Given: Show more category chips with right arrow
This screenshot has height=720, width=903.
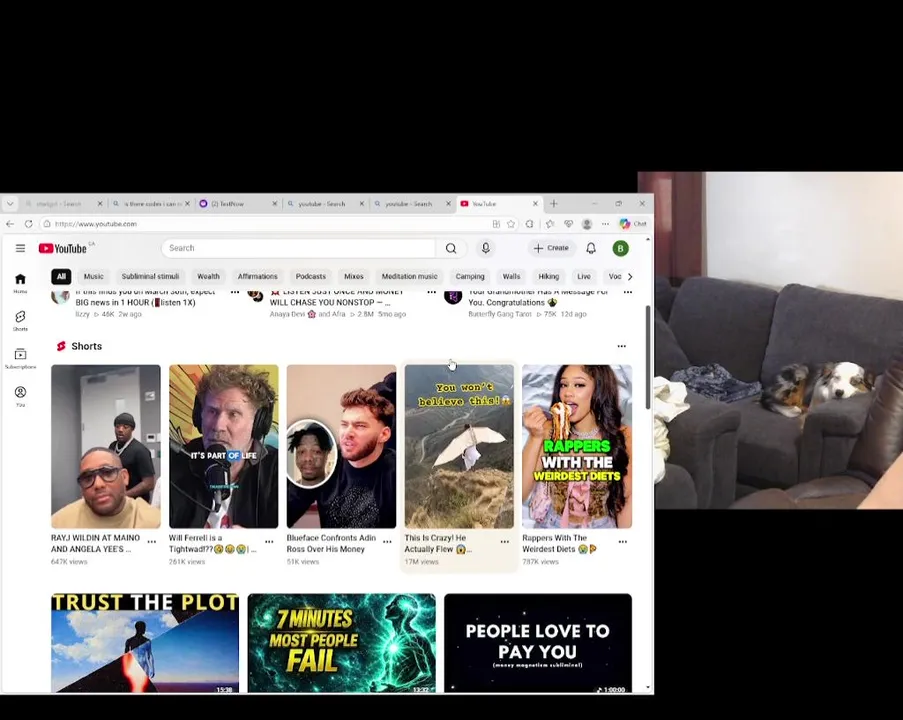Looking at the screenshot, I should click(630, 276).
